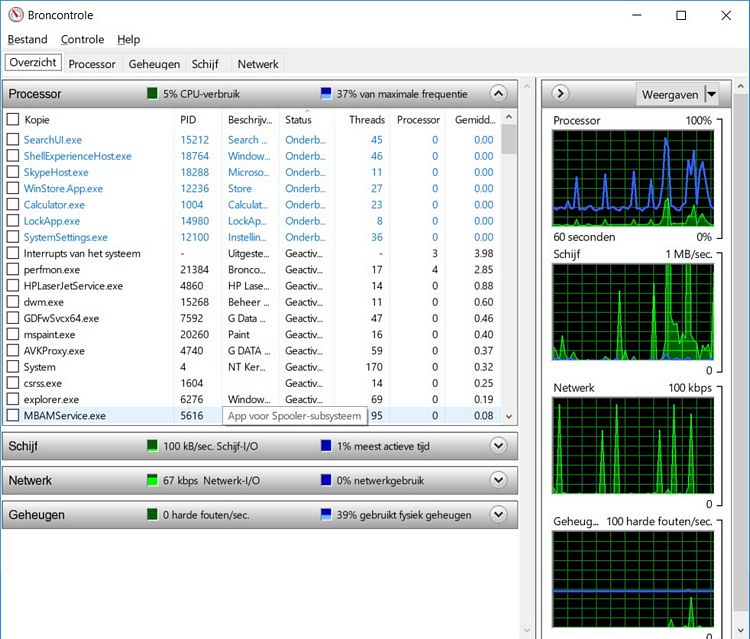Click the Netwerk activity graph
The image size is (750, 639).
click(x=633, y=445)
